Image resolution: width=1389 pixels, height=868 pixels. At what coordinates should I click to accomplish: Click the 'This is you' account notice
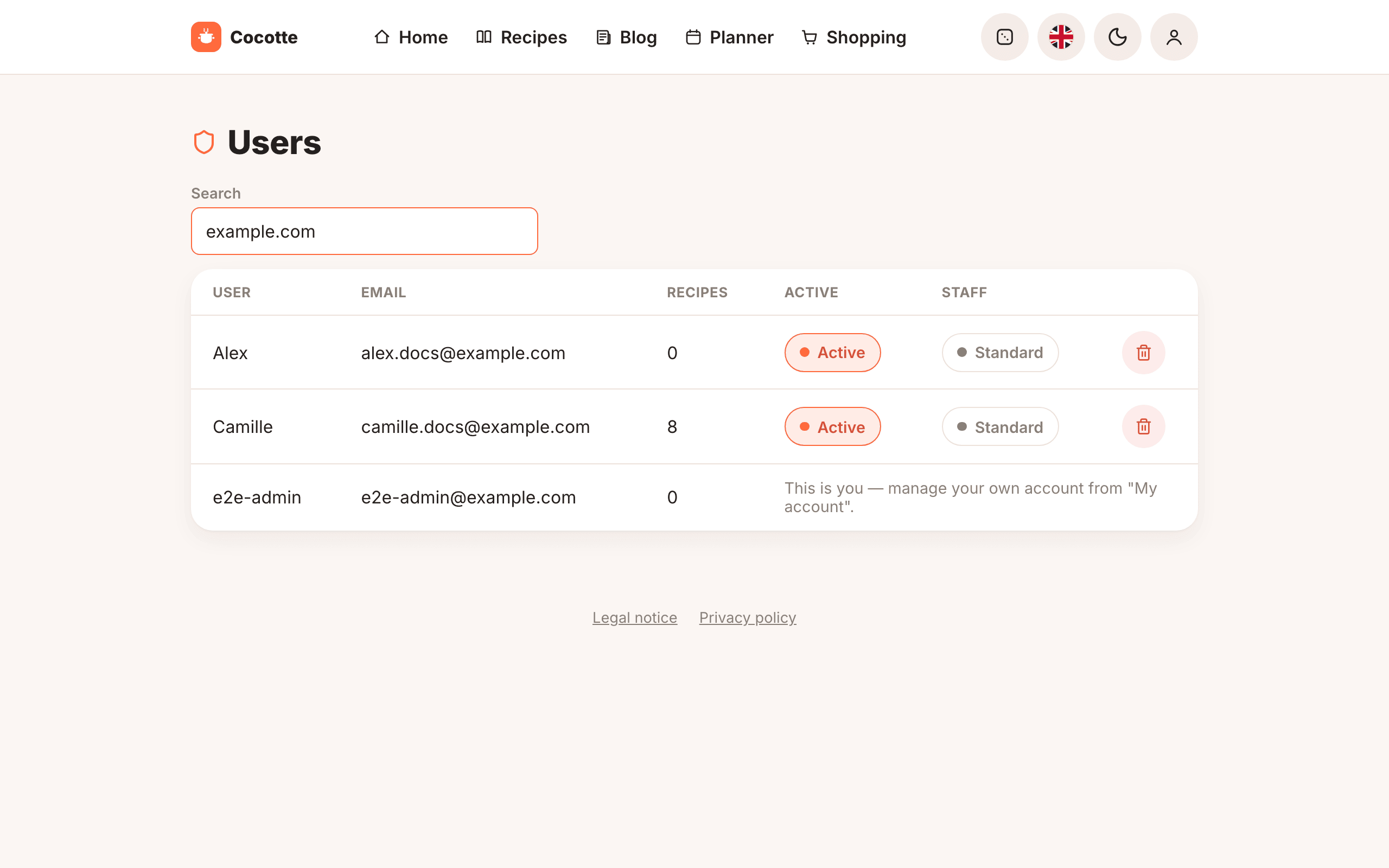[971, 497]
